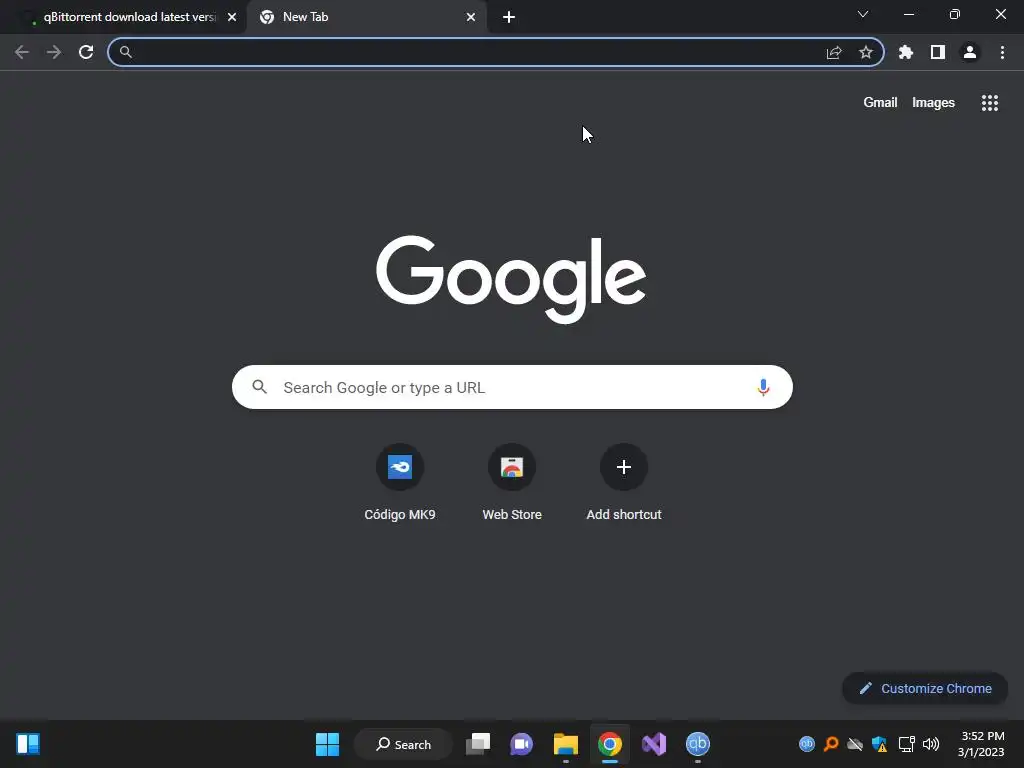1024x768 pixels.
Task: Start voice search with the microphone
Action: [763, 387]
